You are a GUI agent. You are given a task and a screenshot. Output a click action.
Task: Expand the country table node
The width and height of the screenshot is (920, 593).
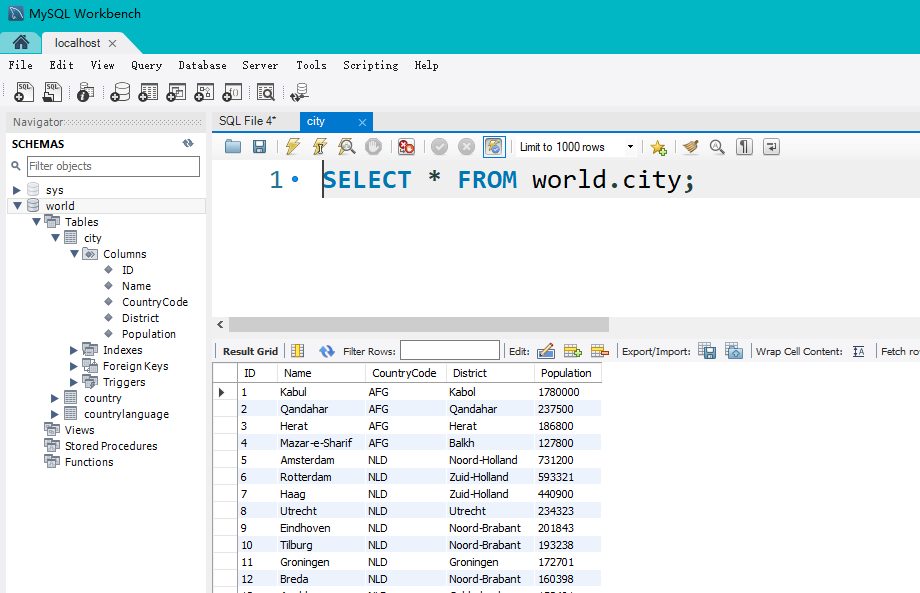click(55, 398)
